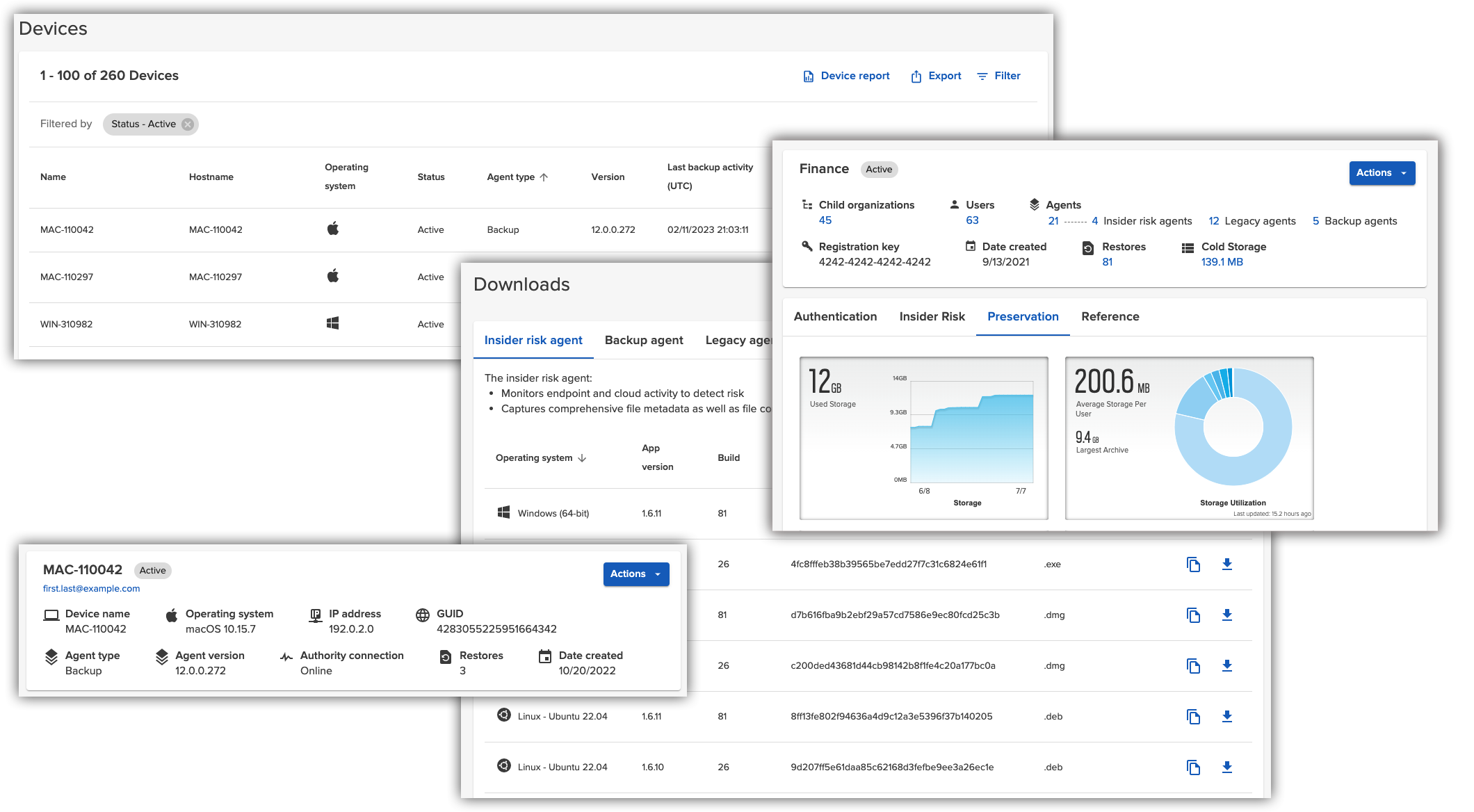This screenshot has height=812, width=1474.
Task: Download the .exe build 26 installer
Action: [x=1227, y=565]
